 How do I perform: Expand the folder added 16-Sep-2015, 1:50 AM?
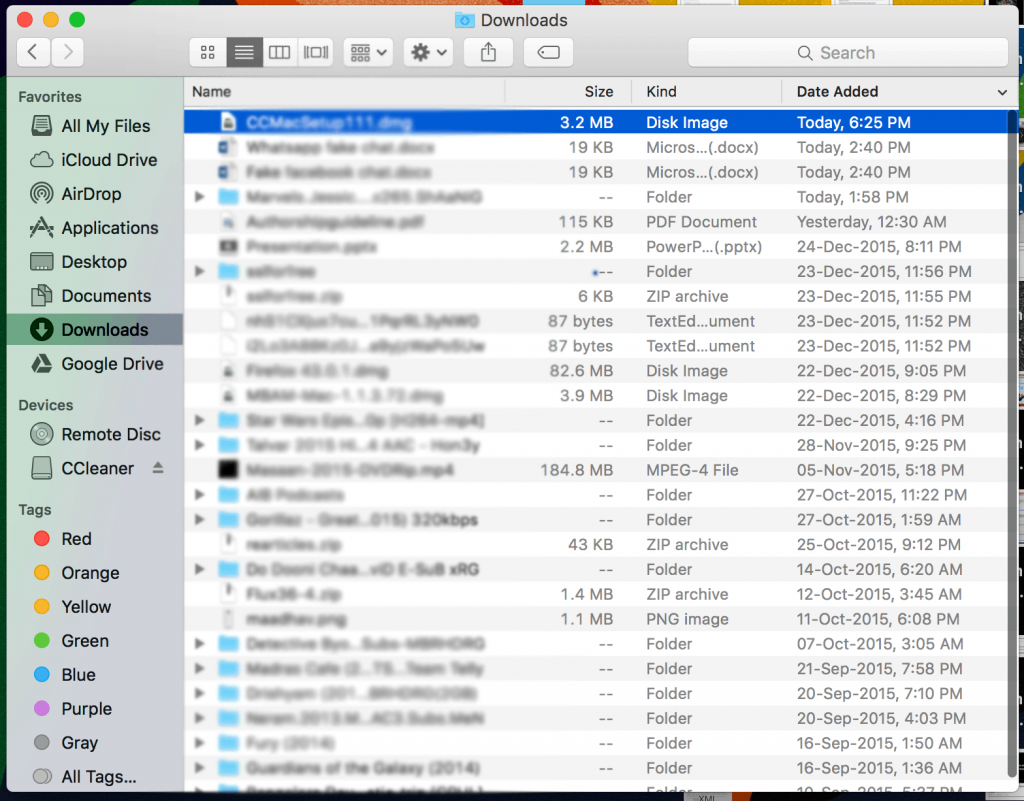(x=200, y=743)
